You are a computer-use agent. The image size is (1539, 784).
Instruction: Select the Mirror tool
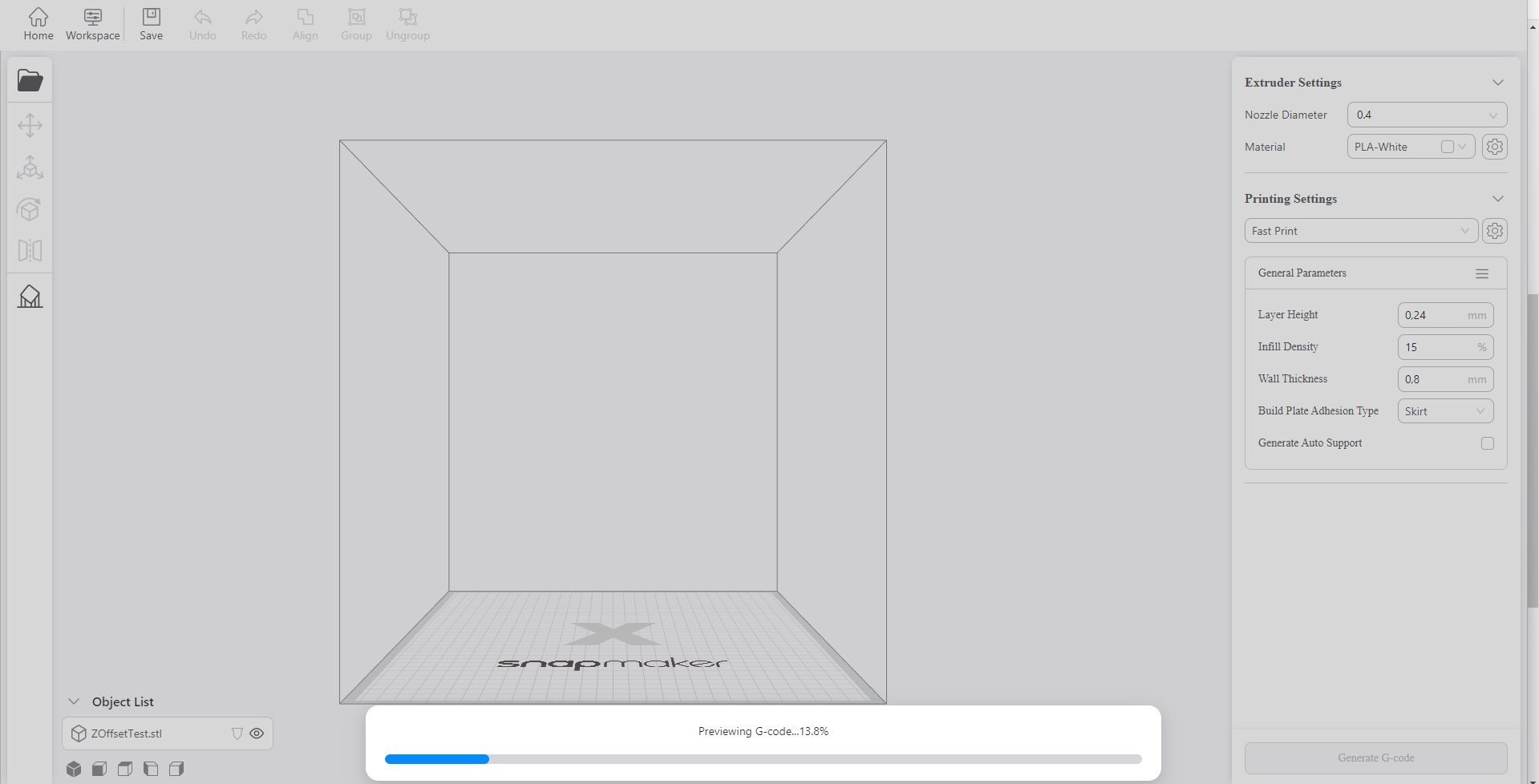coord(30,251)
